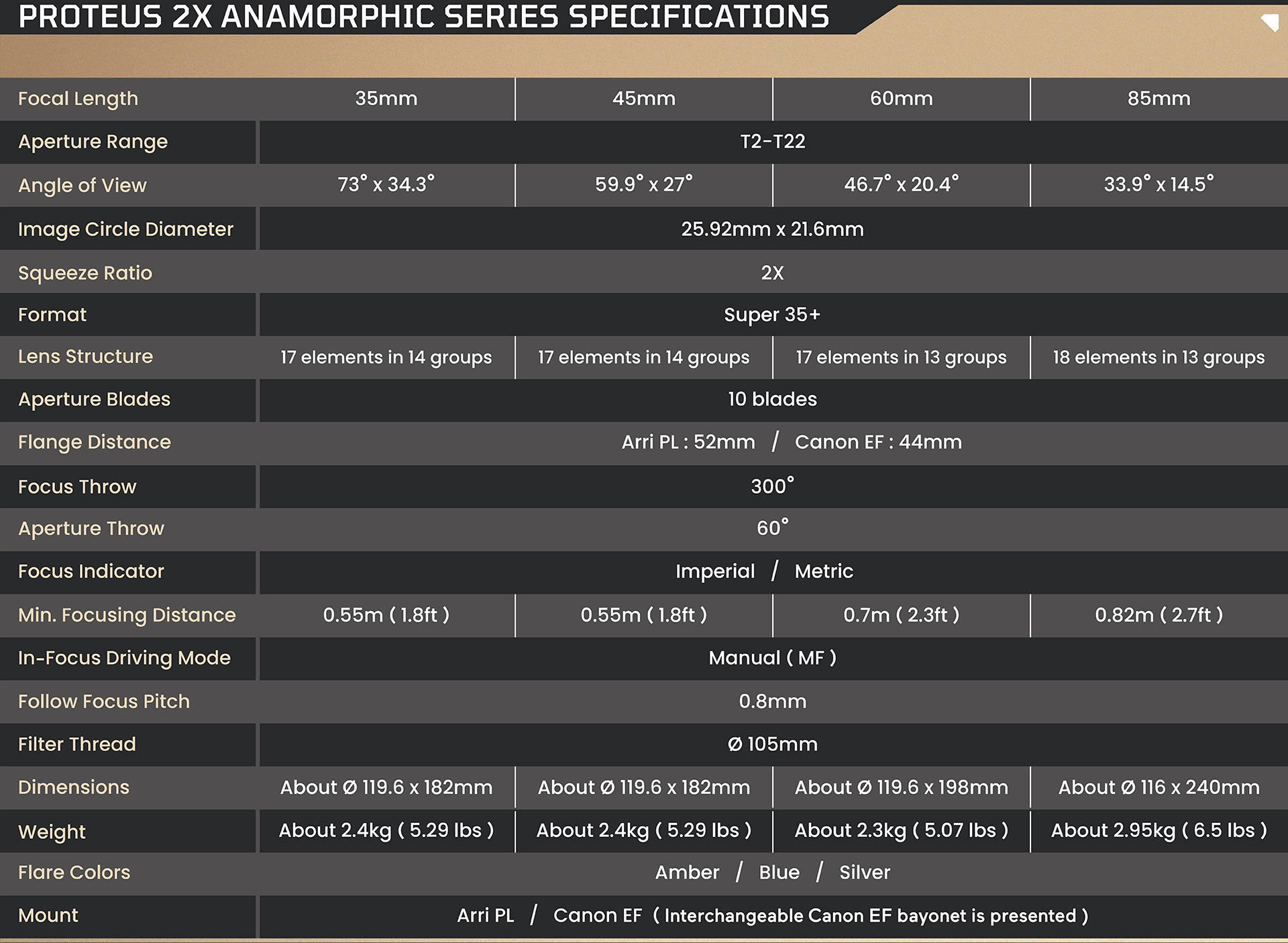The image size is (1288, 943).
Task: Click the Aperture Range row label
Action: coord(93,142)
